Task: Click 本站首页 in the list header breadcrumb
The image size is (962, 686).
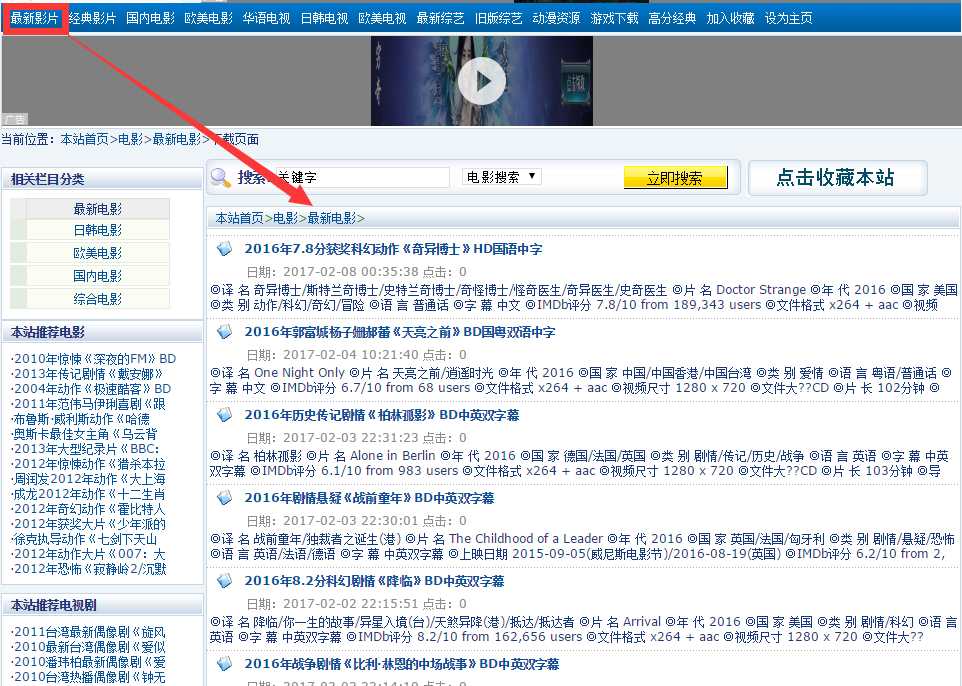Action: 239,218
